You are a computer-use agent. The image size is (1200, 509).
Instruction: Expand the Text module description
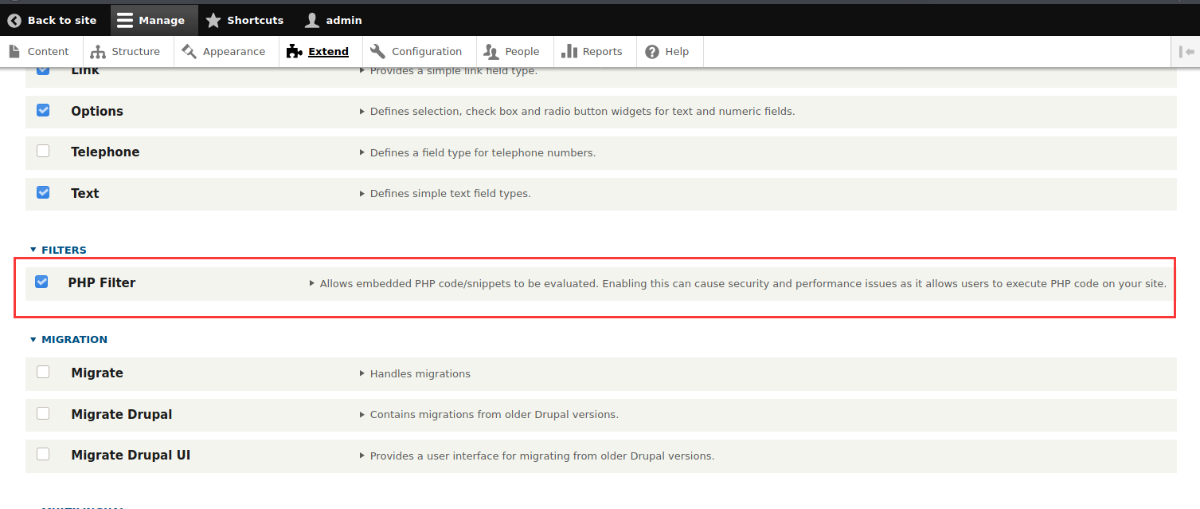444,193
